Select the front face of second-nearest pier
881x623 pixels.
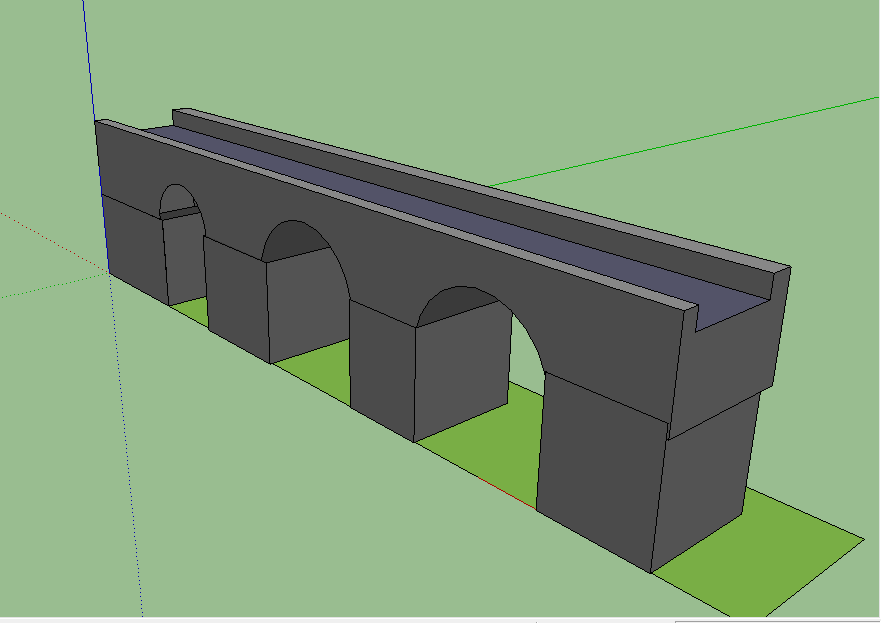[382, 372]
